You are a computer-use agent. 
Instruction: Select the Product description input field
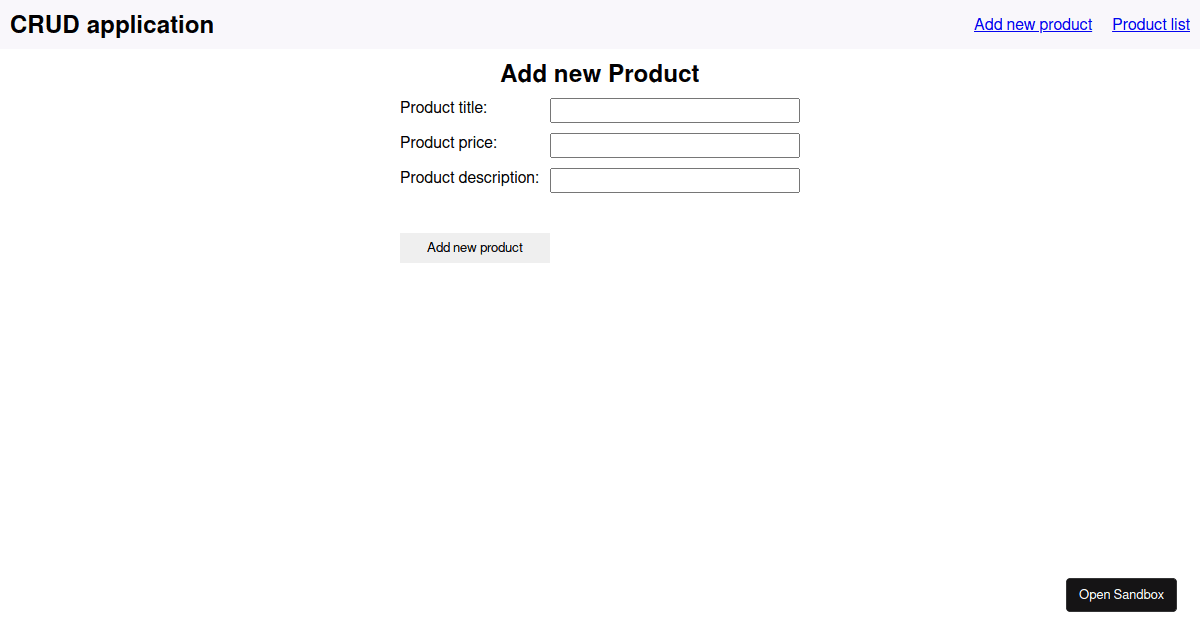(x=675, y=180)
